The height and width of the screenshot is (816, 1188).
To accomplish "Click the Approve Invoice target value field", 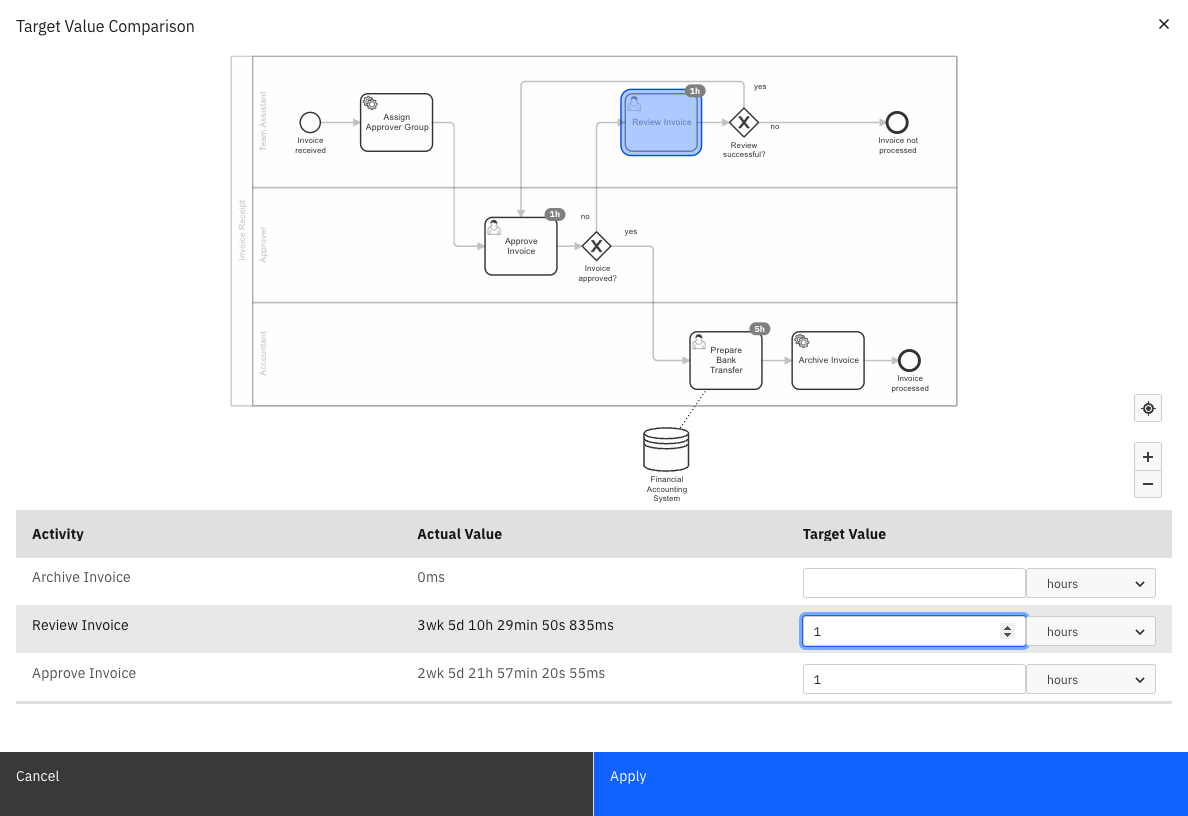I will tap(914, 680).
